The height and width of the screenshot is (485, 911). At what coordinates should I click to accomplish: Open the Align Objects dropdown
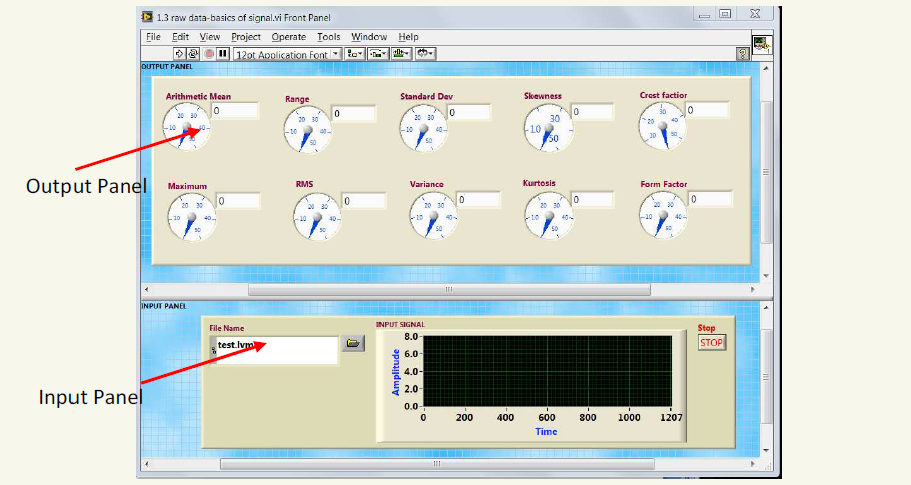click(354, 53)
